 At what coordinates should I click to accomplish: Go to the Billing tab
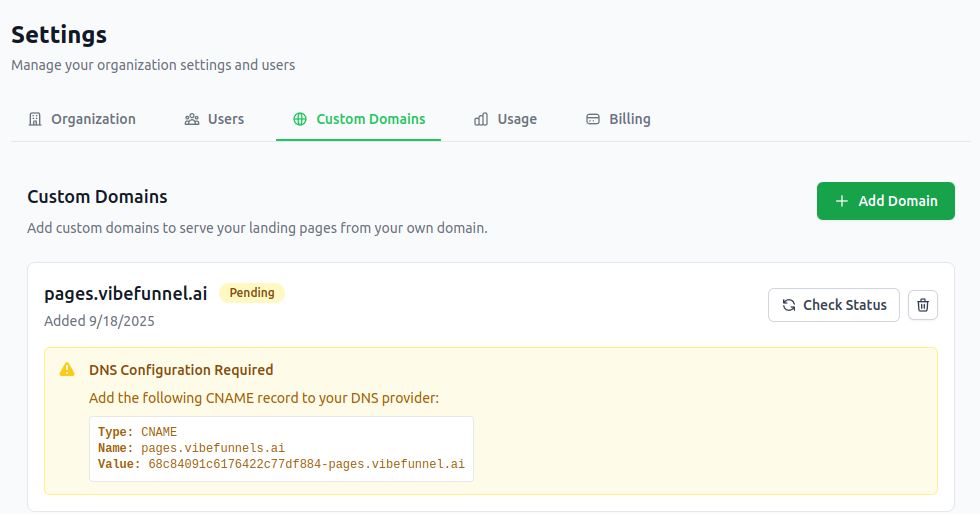pyautogui.click(x=618, y=119)
